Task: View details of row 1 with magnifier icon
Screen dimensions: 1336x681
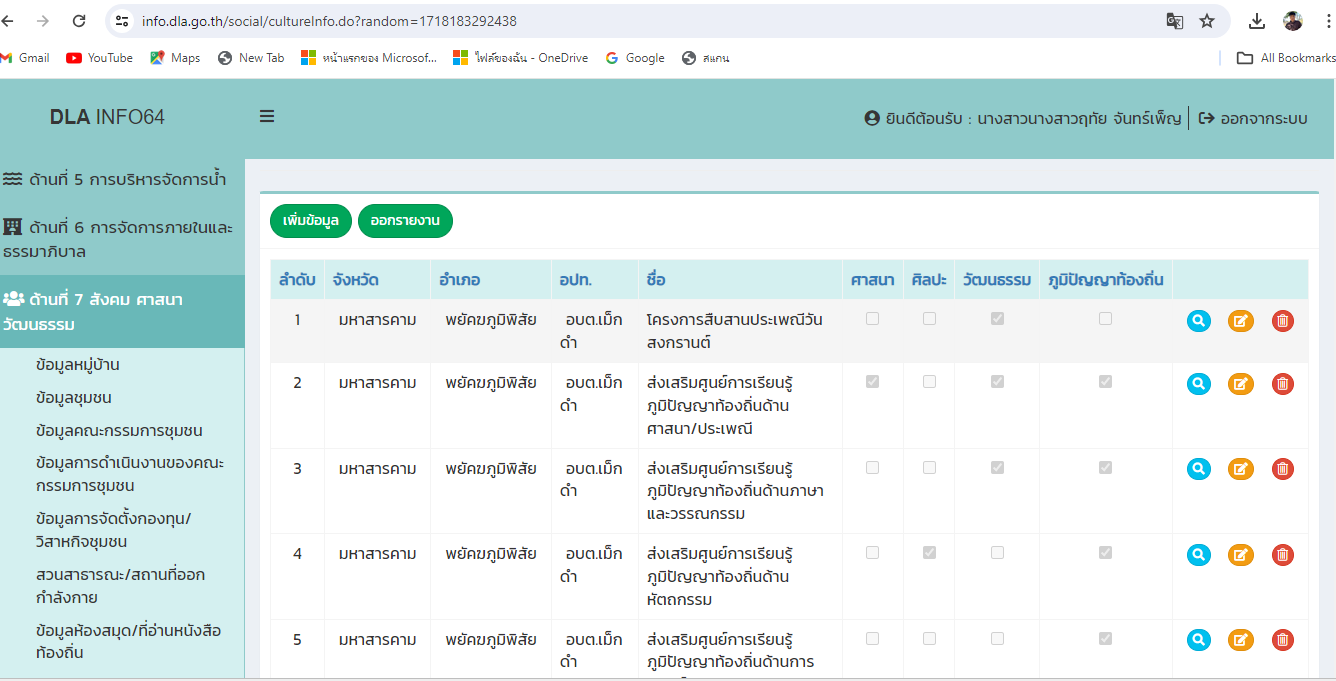Action: coord(1199,321)
